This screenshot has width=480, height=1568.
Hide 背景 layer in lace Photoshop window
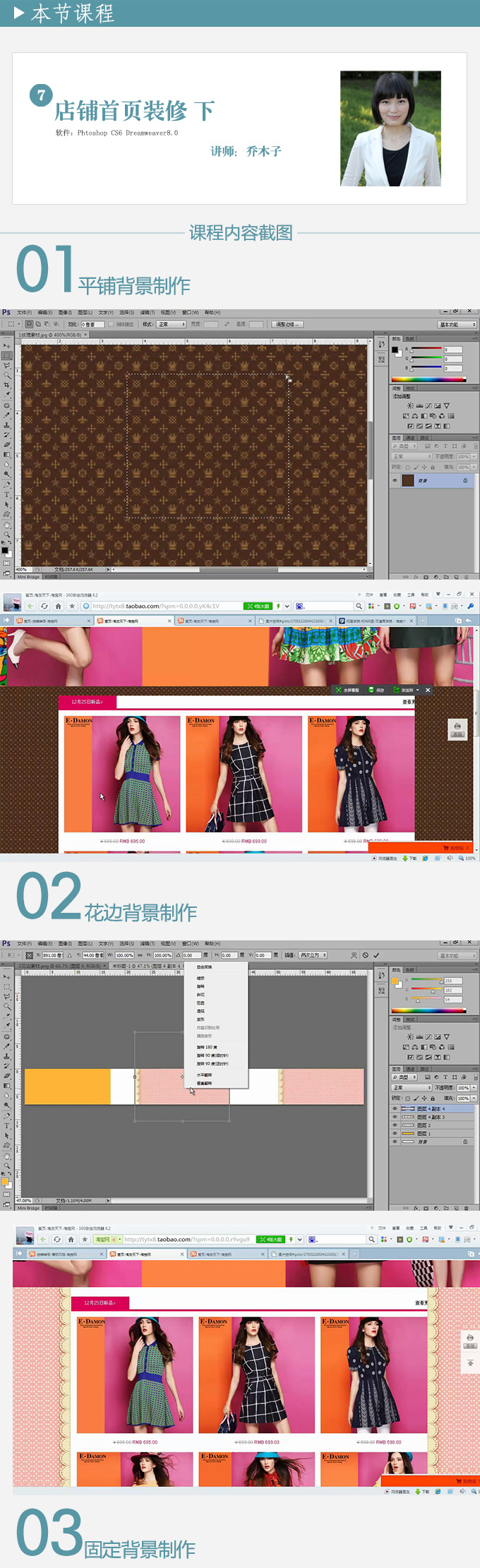pyautogui.click(x=395, y=1142)
